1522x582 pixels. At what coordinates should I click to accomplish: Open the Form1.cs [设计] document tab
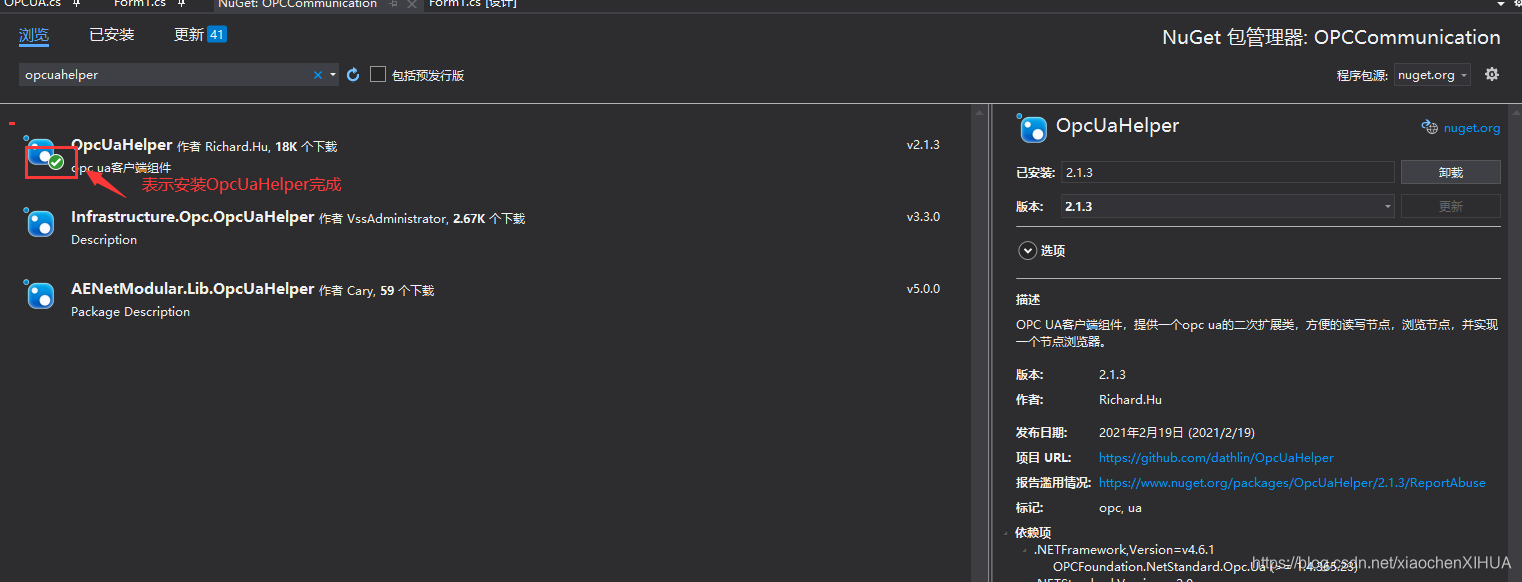pyautogui.click(x=473, y=4)
